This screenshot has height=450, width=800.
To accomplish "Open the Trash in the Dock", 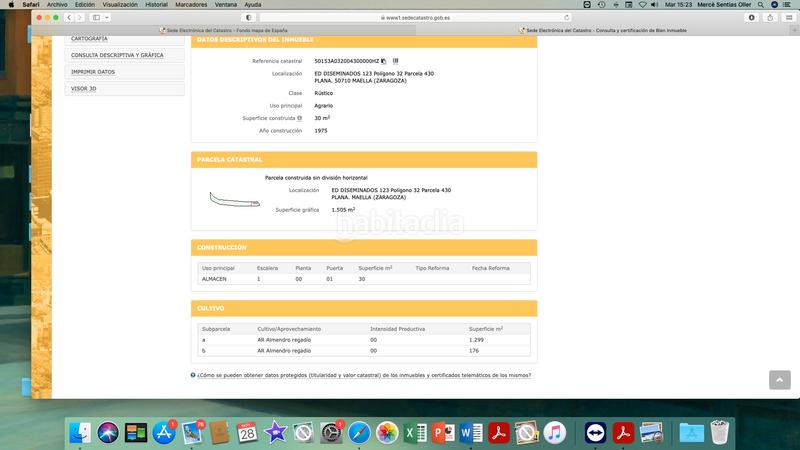I will 719,433.
